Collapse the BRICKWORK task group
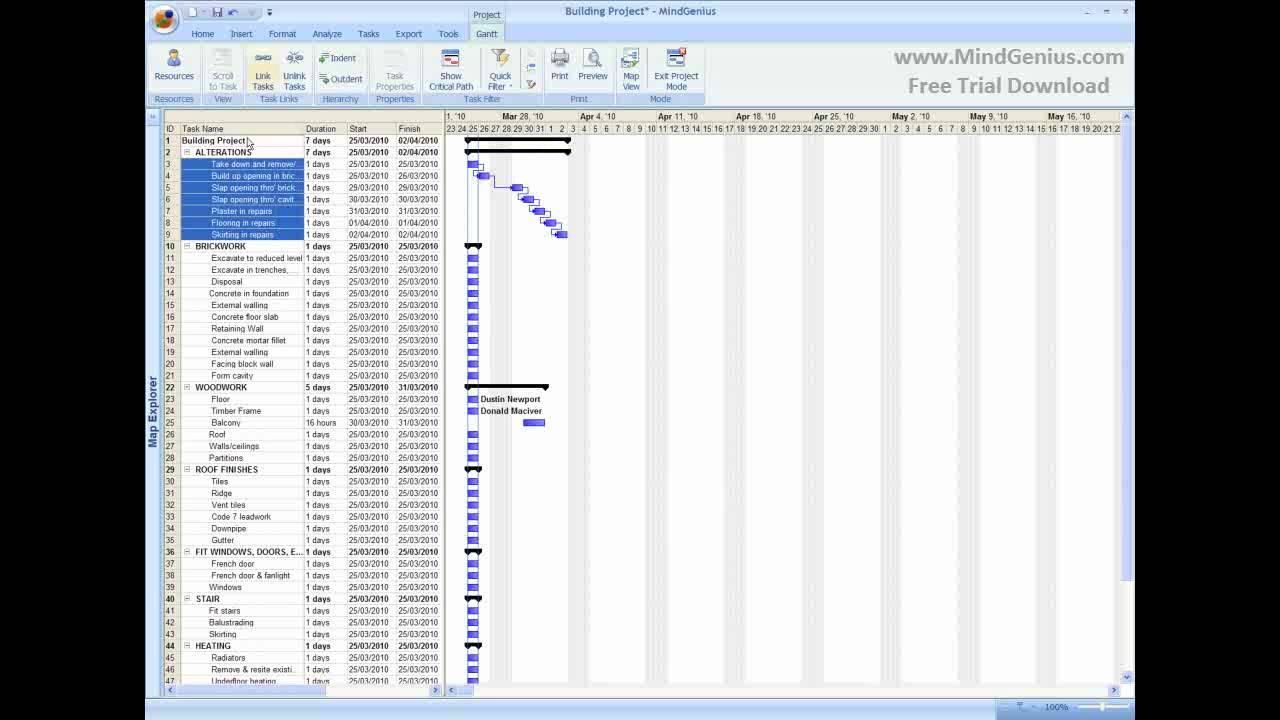The width and height of the screenshot is (1280, 720). [187, 246]
